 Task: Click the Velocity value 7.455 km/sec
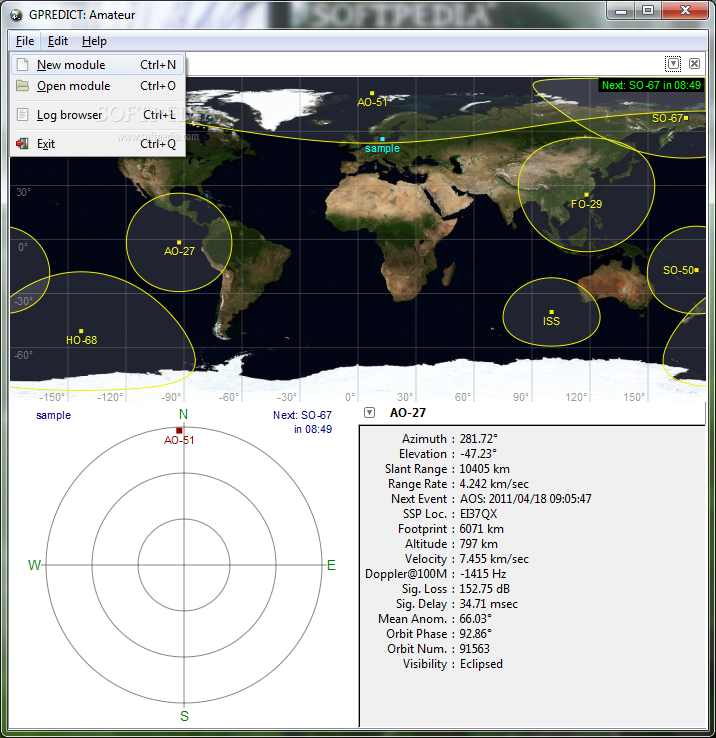[494, 559]
